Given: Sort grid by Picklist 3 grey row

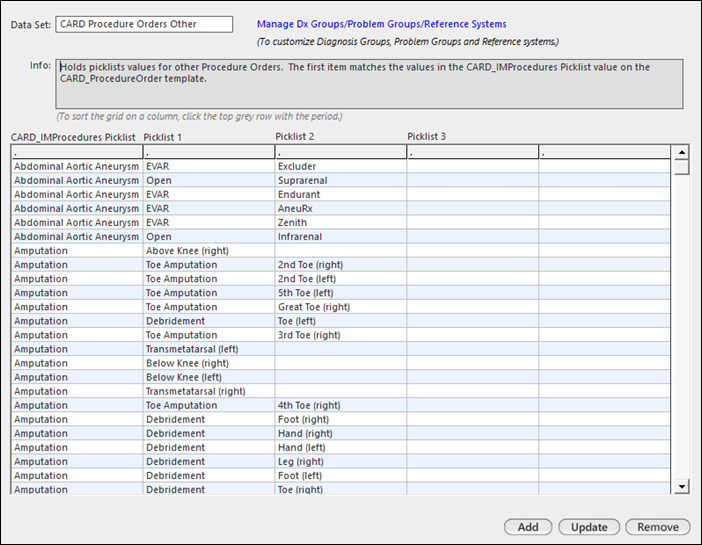Looking at the screenshot, I should coord(473,152).
